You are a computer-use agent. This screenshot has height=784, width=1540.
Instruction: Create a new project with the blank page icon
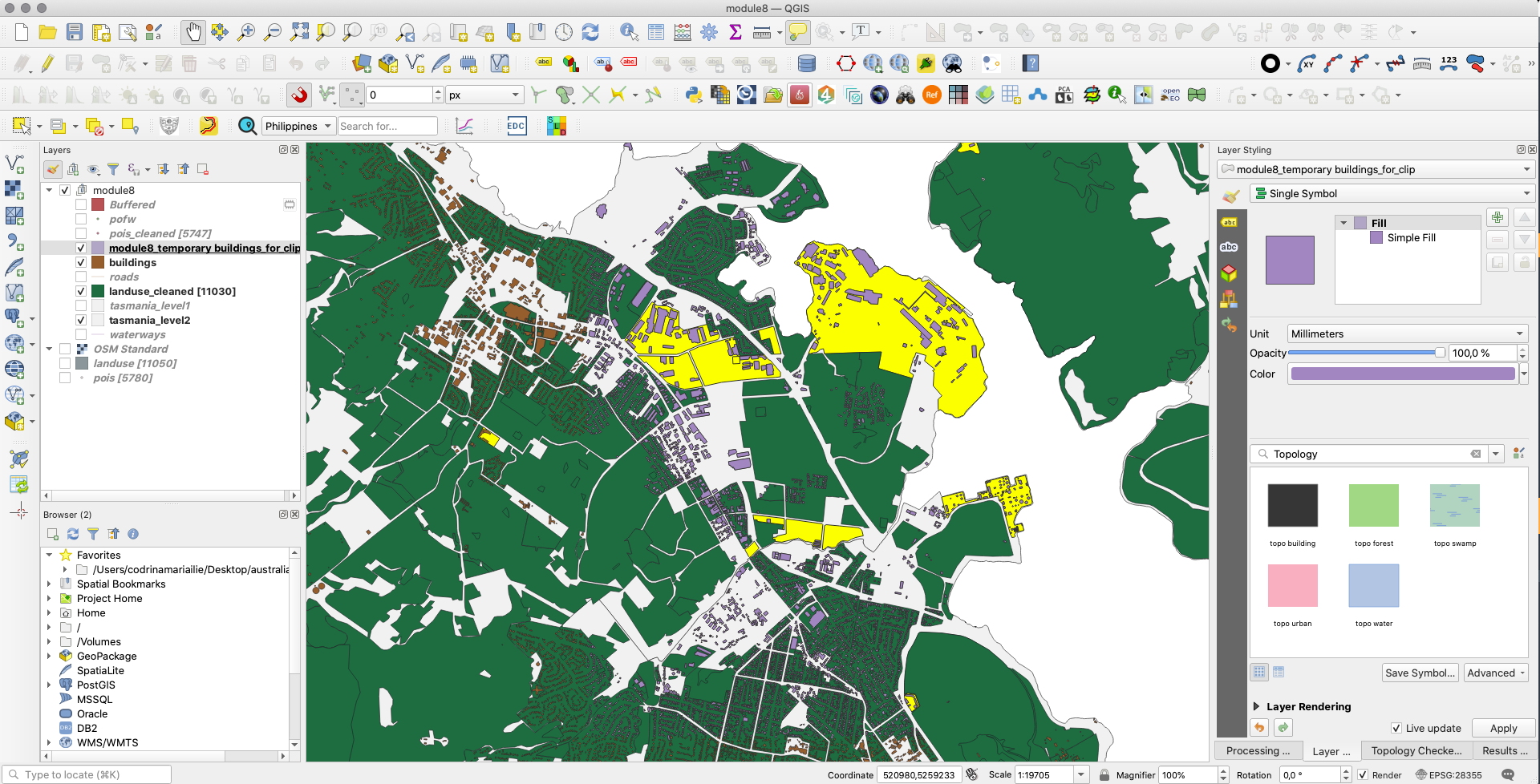pos(22,32)
